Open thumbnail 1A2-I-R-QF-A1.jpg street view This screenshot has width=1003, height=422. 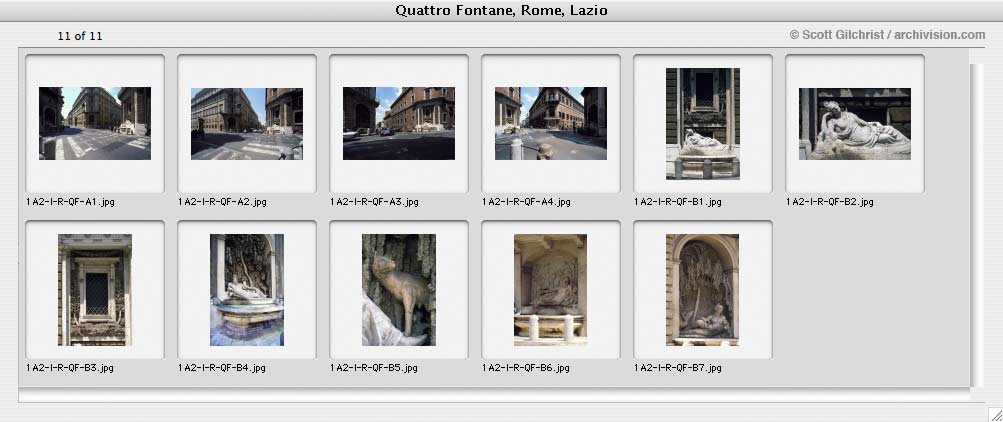(95, 123)
